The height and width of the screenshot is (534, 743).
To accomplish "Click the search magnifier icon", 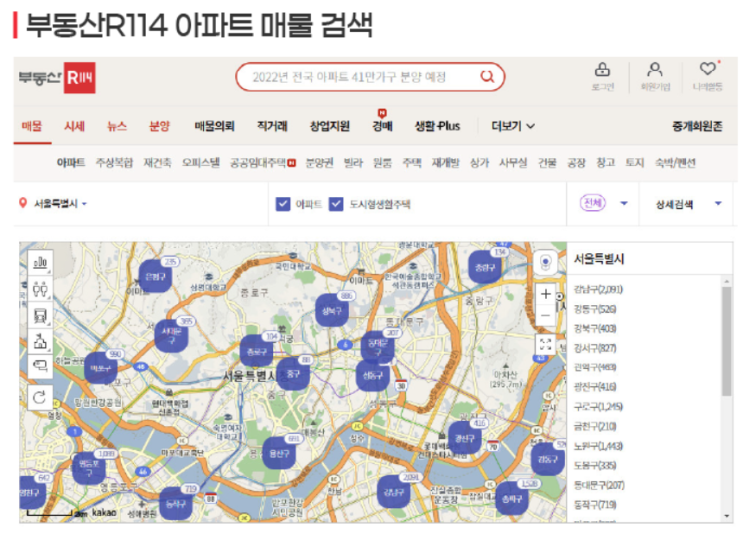I will coord(487,76).
